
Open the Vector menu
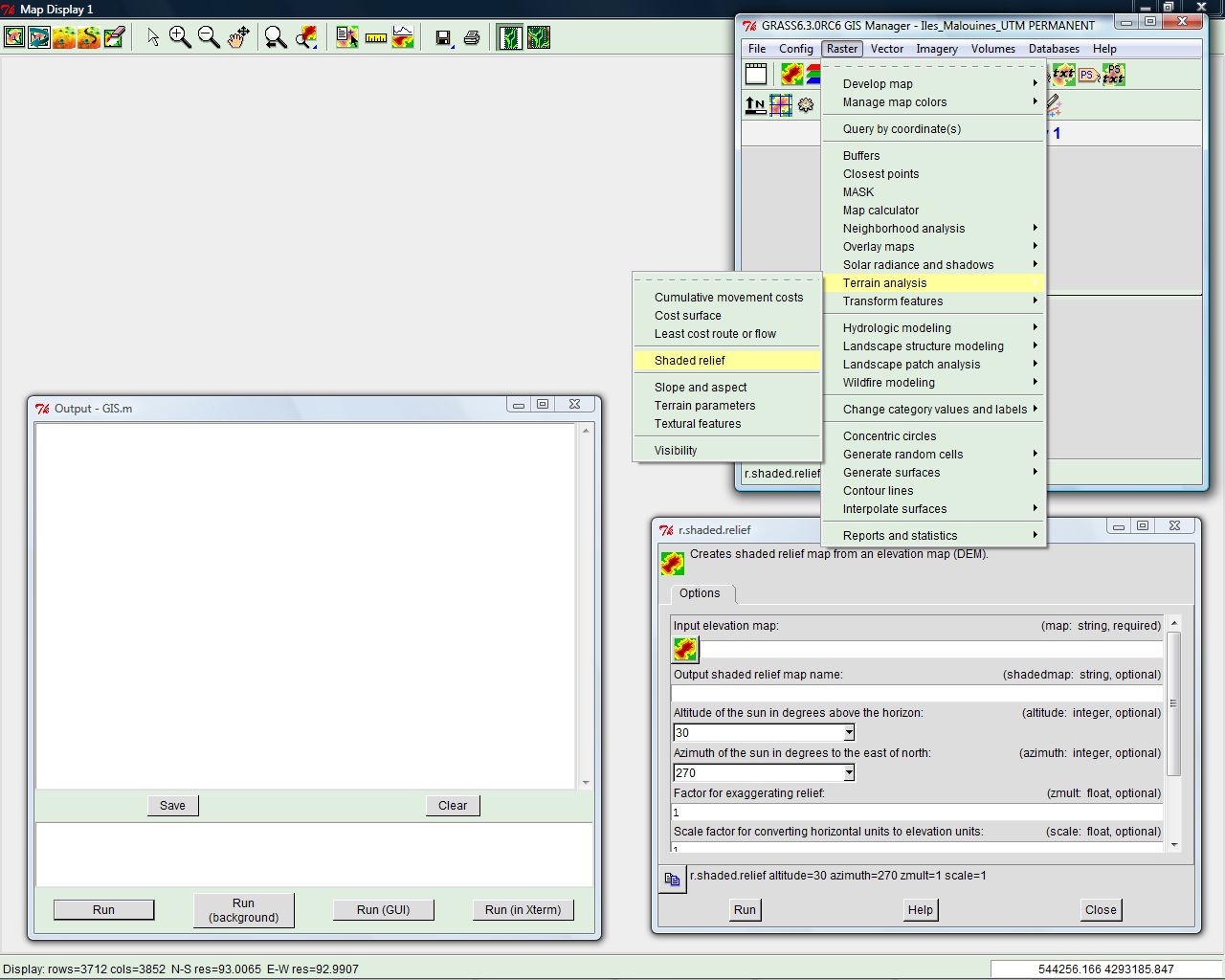887,49
